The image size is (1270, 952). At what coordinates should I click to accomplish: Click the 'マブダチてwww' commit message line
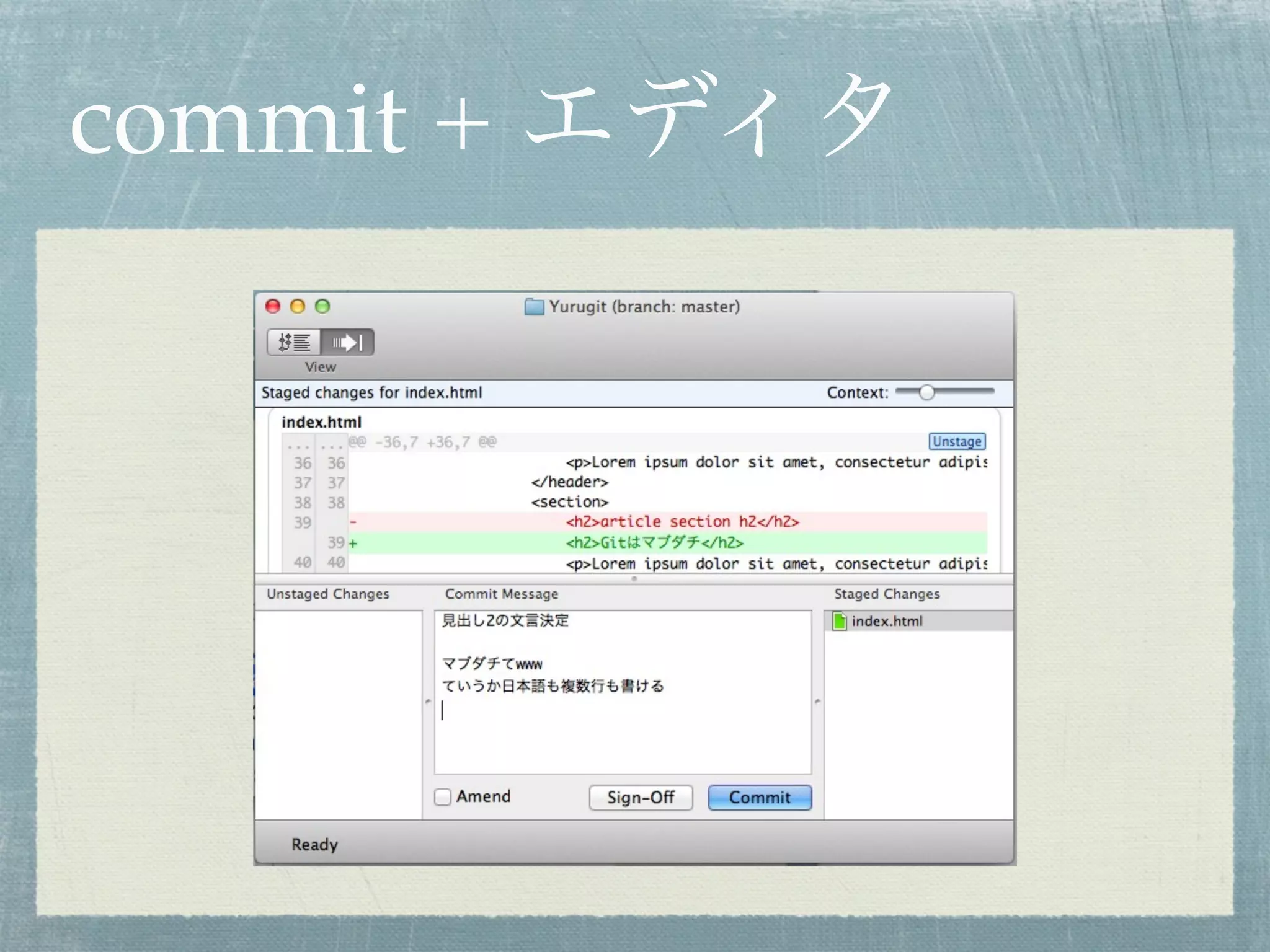click(x=492, y=664)
